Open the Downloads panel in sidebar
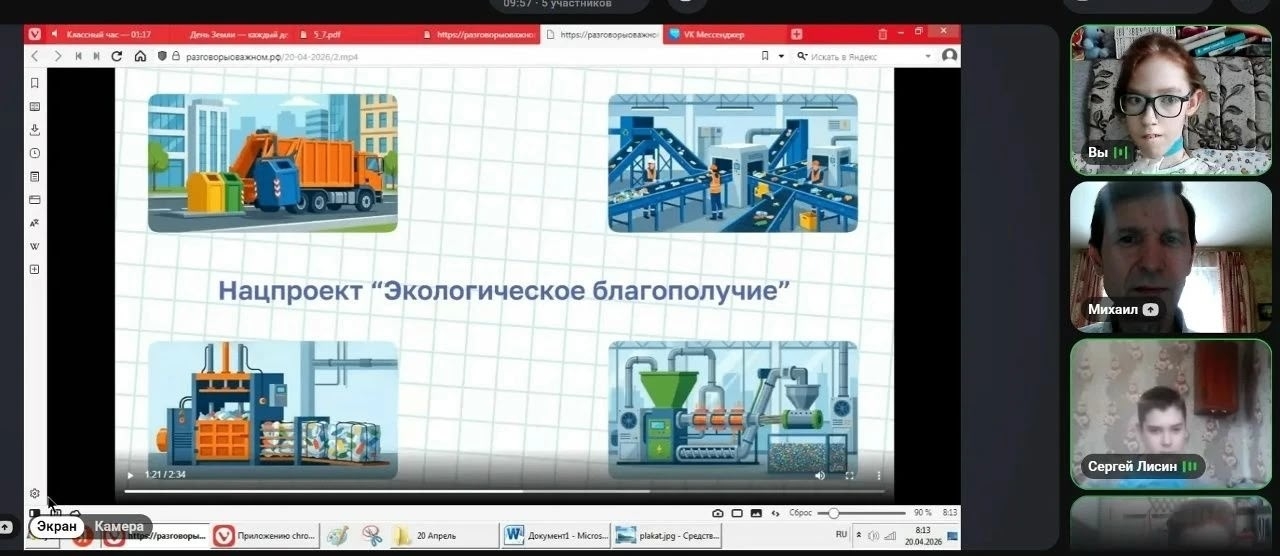The image size is (1280, 556). coord(35,130)
